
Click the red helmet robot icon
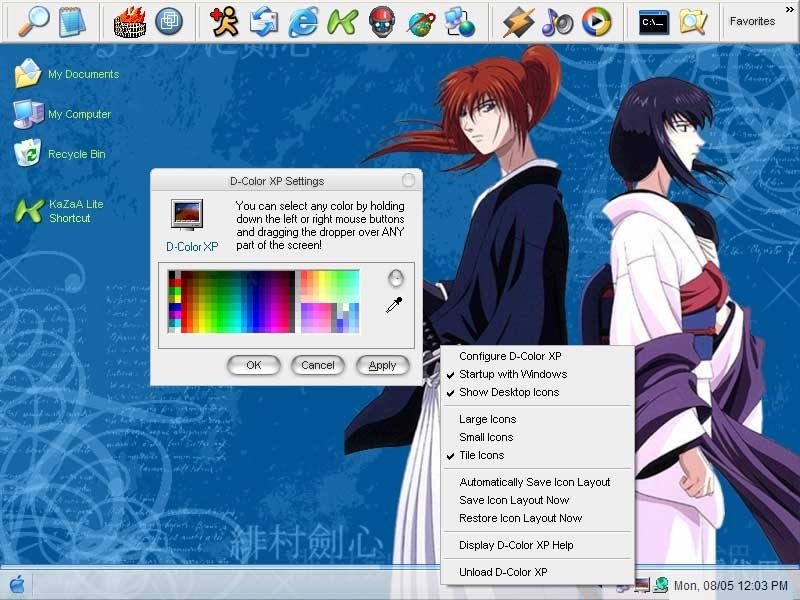[x=382, y=21]
